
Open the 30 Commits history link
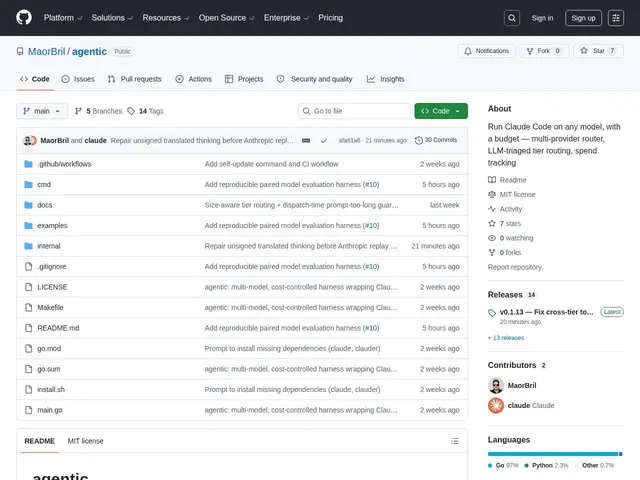click(436, 140)
